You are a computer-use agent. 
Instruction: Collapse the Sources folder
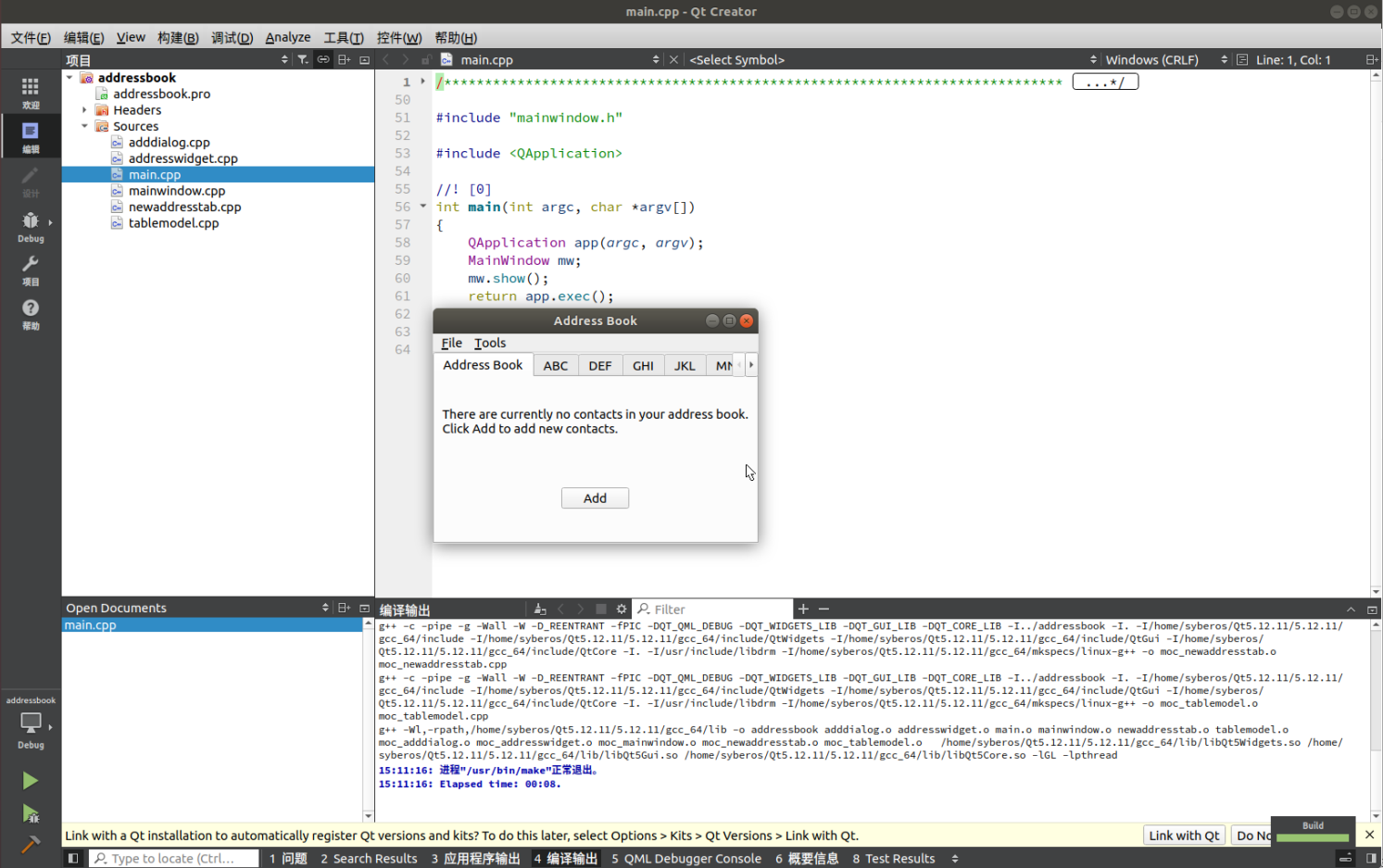point(84,126)
